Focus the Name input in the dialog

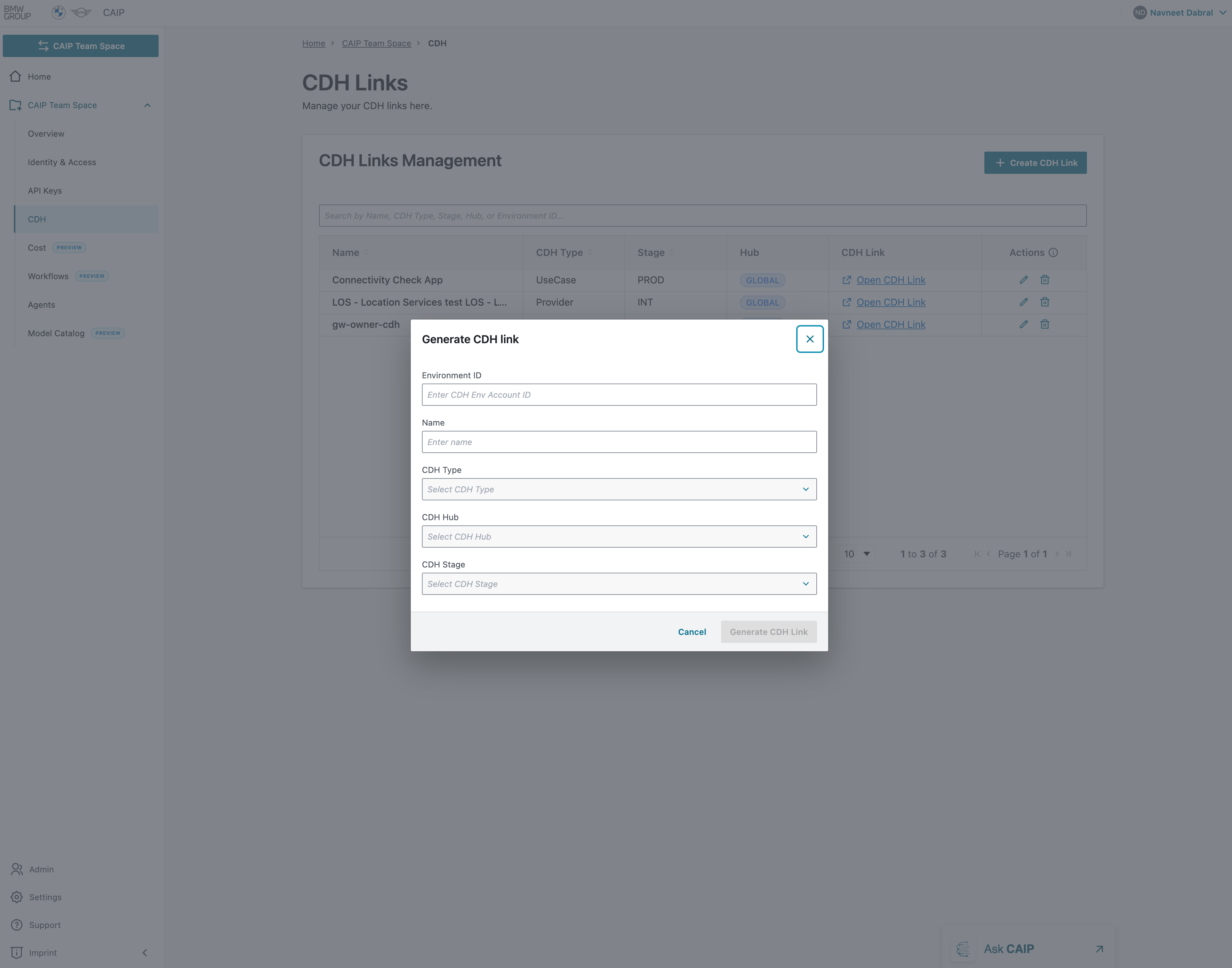pyautogui.click(x=619, y=442)
